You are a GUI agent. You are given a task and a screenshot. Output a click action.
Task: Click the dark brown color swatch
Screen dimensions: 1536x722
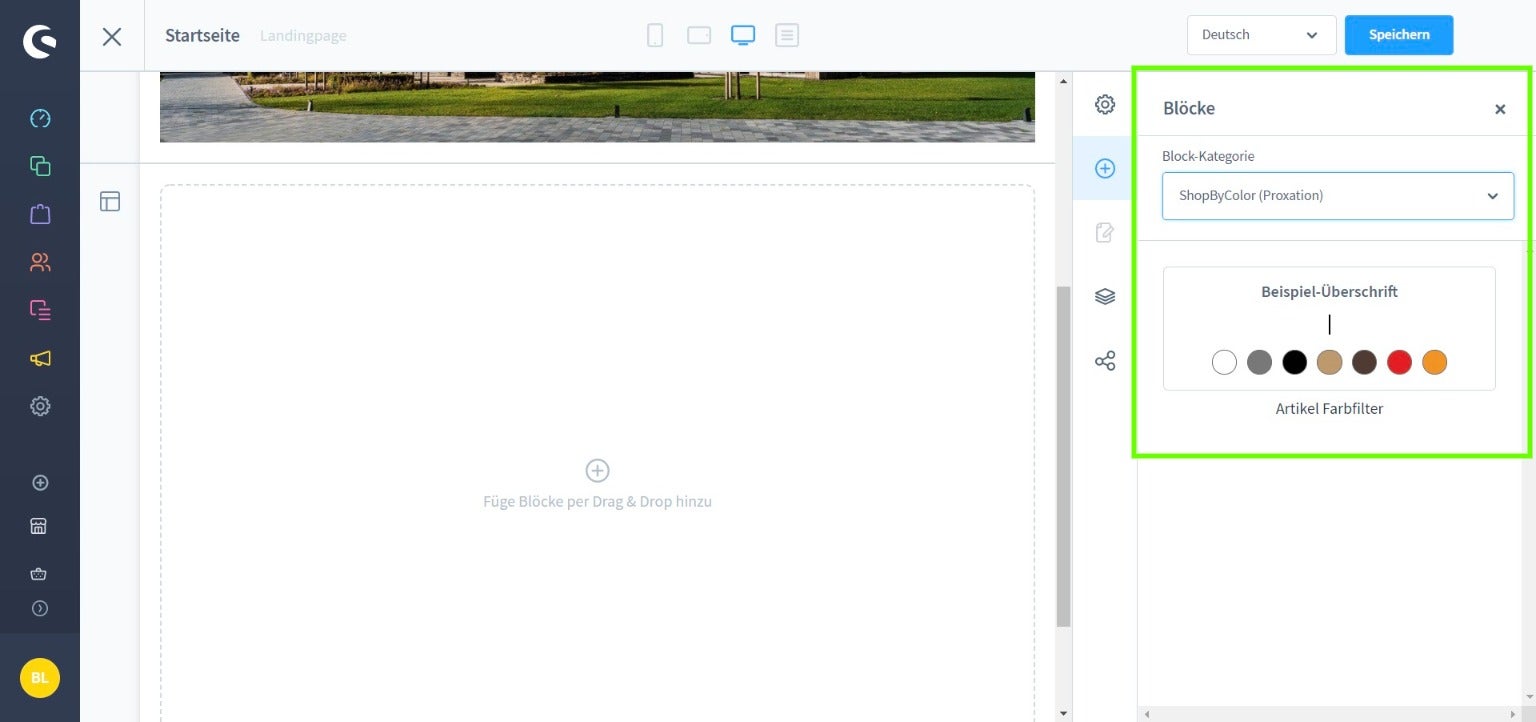tap(1364, 362)
